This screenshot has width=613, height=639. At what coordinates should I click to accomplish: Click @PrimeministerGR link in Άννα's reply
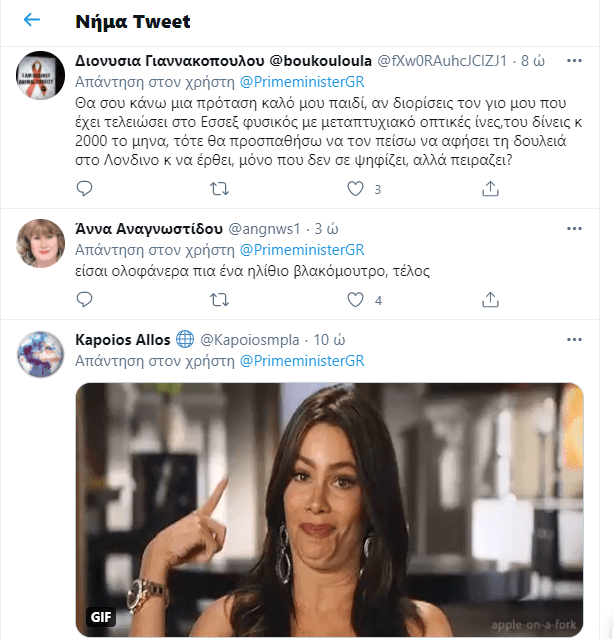[x=300, y=248]
